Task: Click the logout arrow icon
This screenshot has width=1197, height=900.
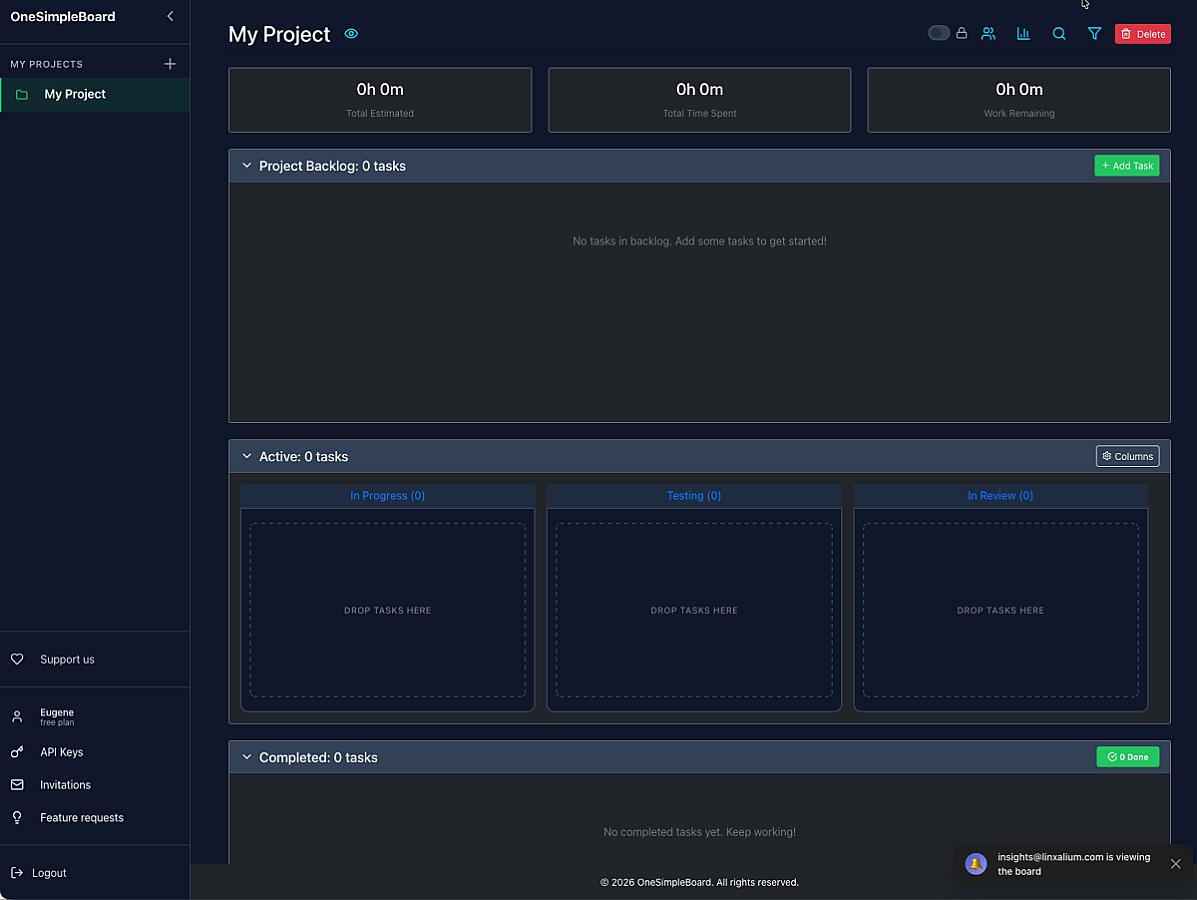Action: point(17,873)
